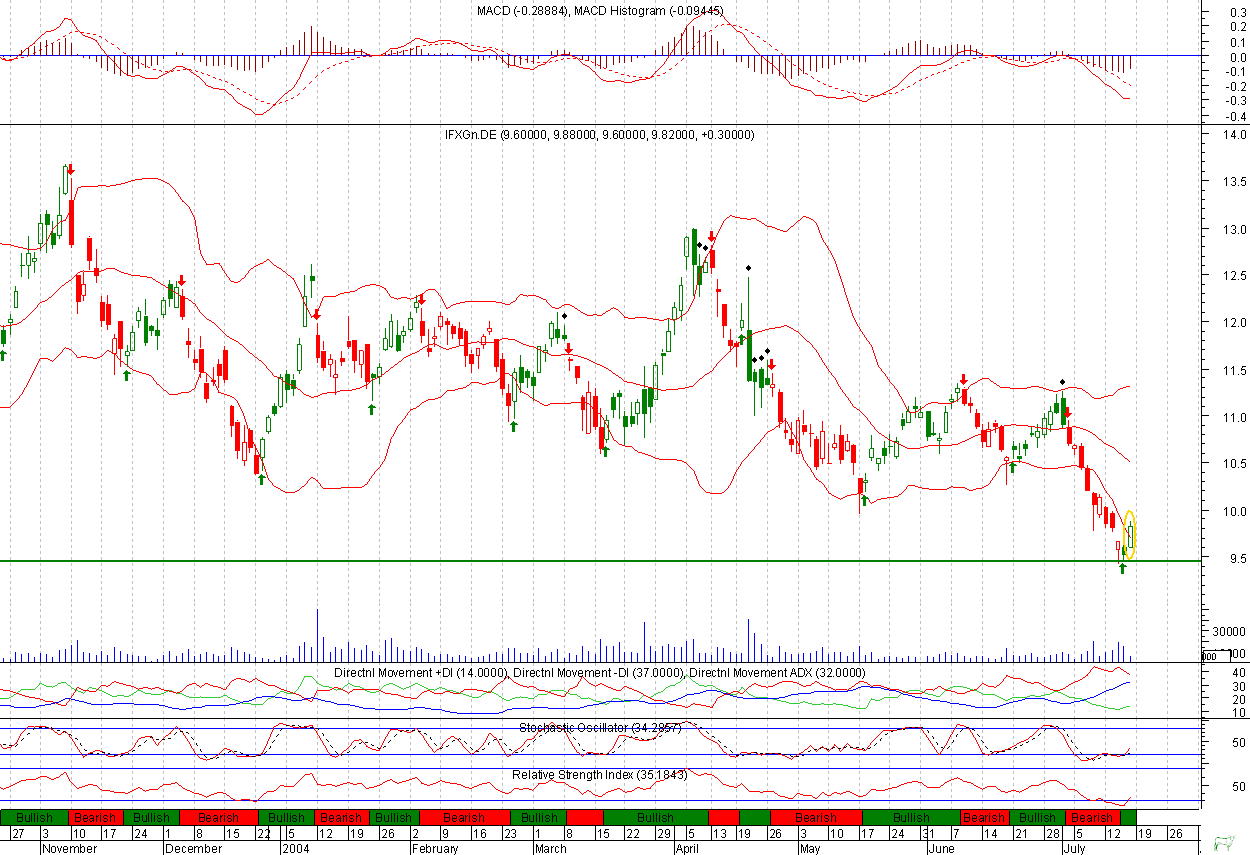Image resolution: width=1250 pixels, height=855 pixels.
Task: Click the green buy arrow at the late-December low
Action: [261, 479]
